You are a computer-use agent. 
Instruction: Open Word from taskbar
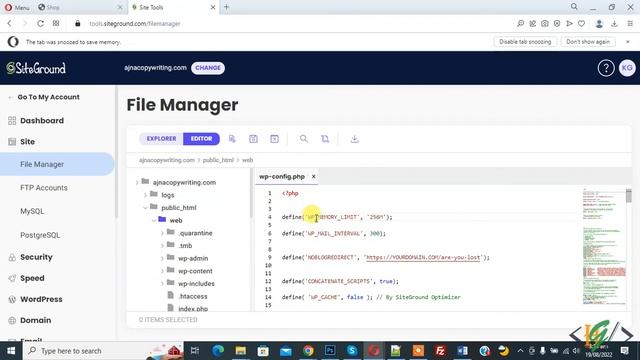[462, 351]
